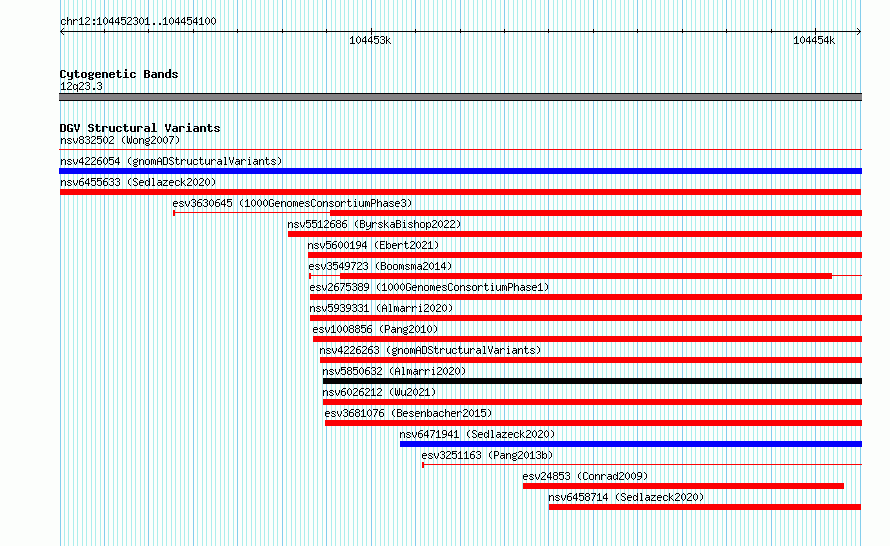Click the nsv832502 (Wong2007) variant label

click(x=120, y=140)
